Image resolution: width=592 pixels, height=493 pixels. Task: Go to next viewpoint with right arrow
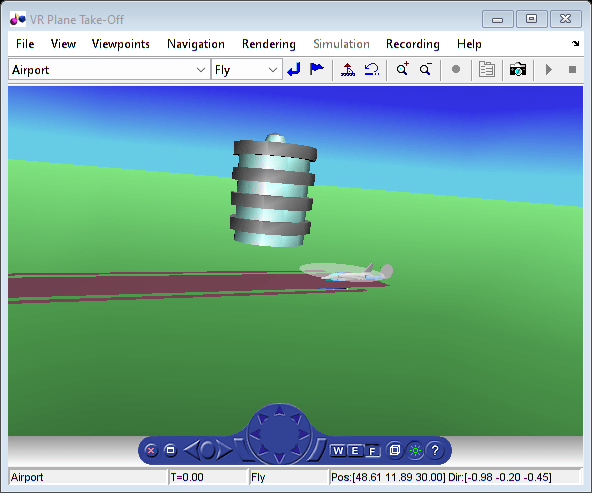[x=224, y=450]
